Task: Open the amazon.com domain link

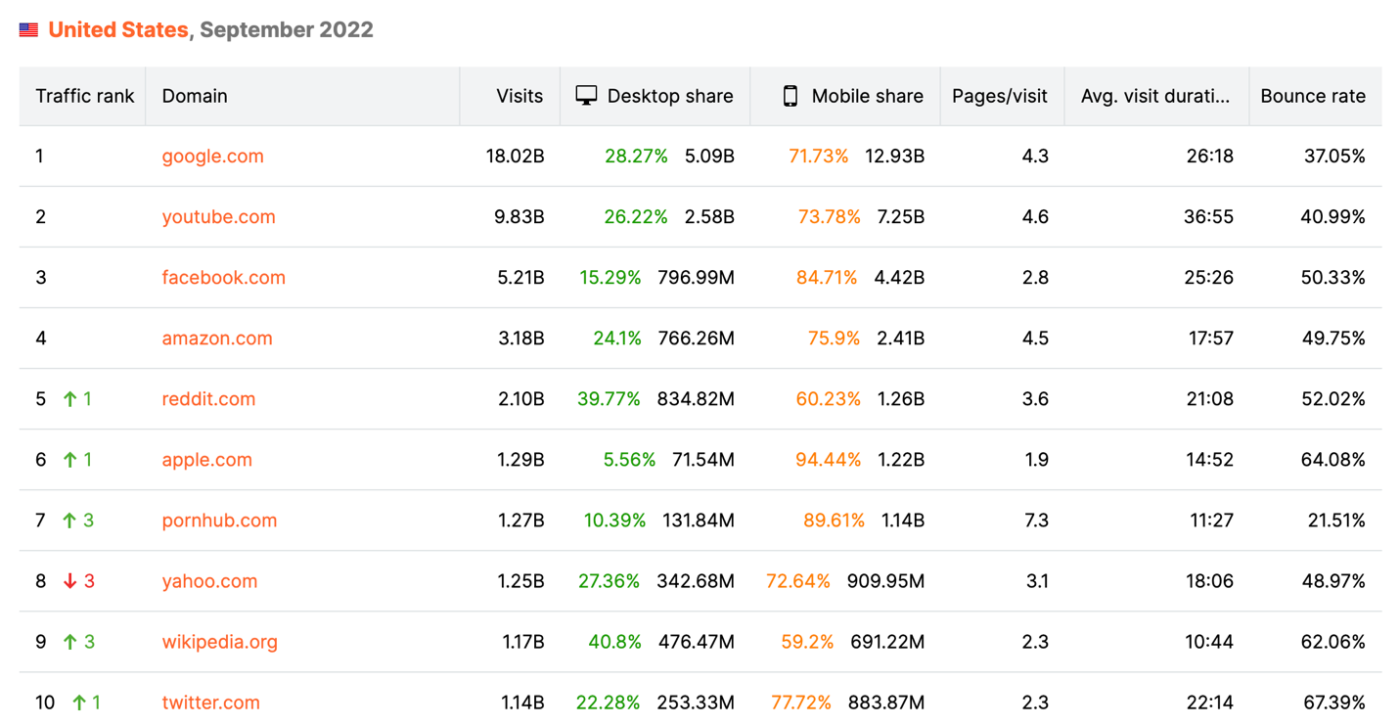Action: (x=217, y=338)
